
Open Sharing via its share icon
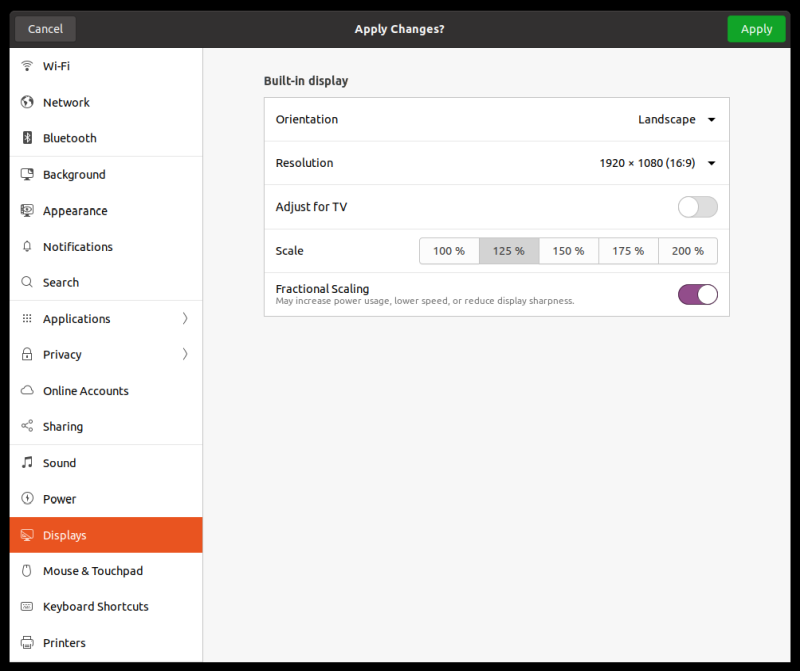(27, 427)
